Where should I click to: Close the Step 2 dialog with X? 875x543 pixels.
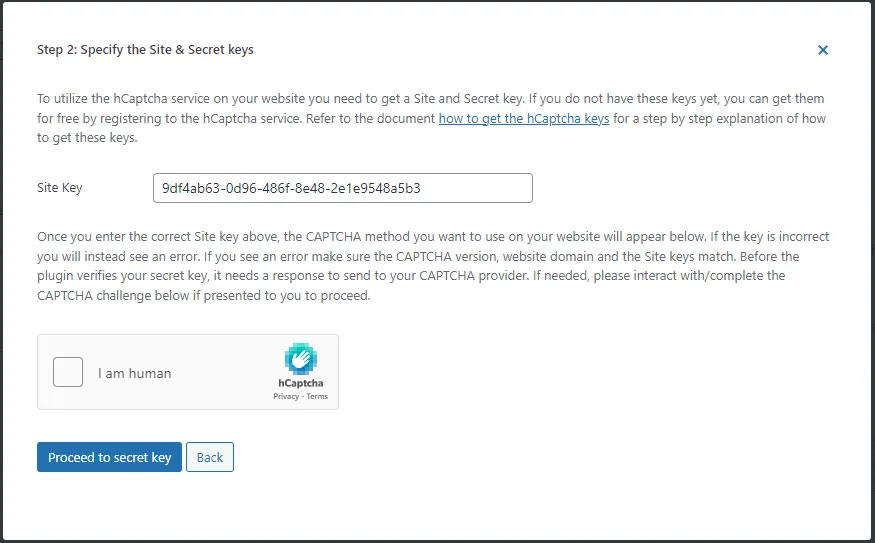(x=823, y=50)
